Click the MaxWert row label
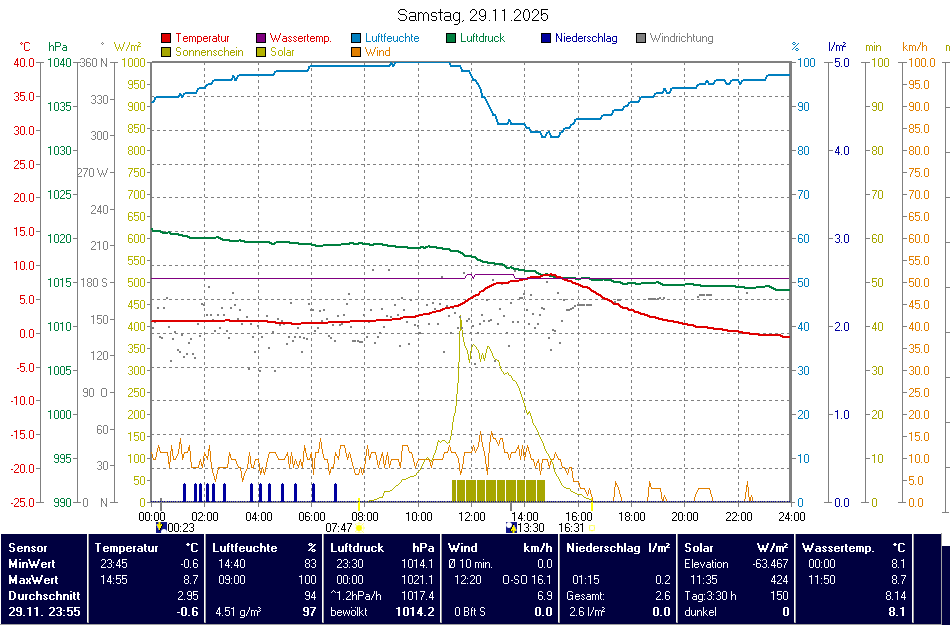Viewport: 950px width, 625px height. 33,580
